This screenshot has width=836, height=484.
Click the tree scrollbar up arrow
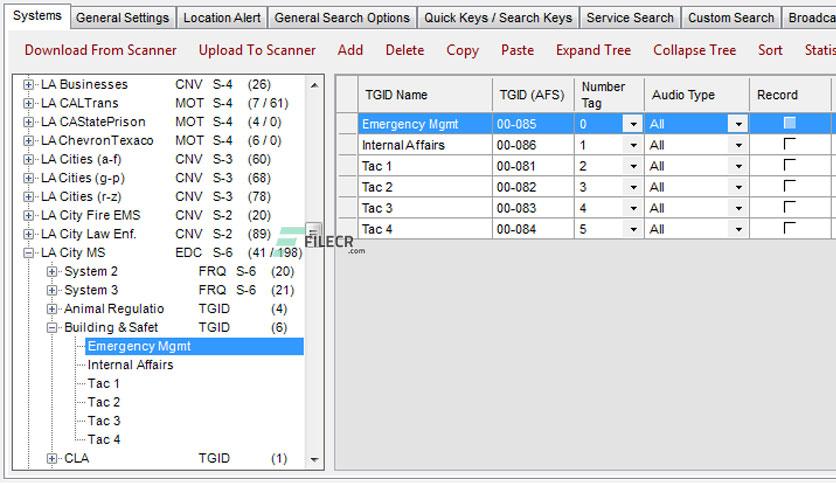pyautogui.click(x=315, y=85)
